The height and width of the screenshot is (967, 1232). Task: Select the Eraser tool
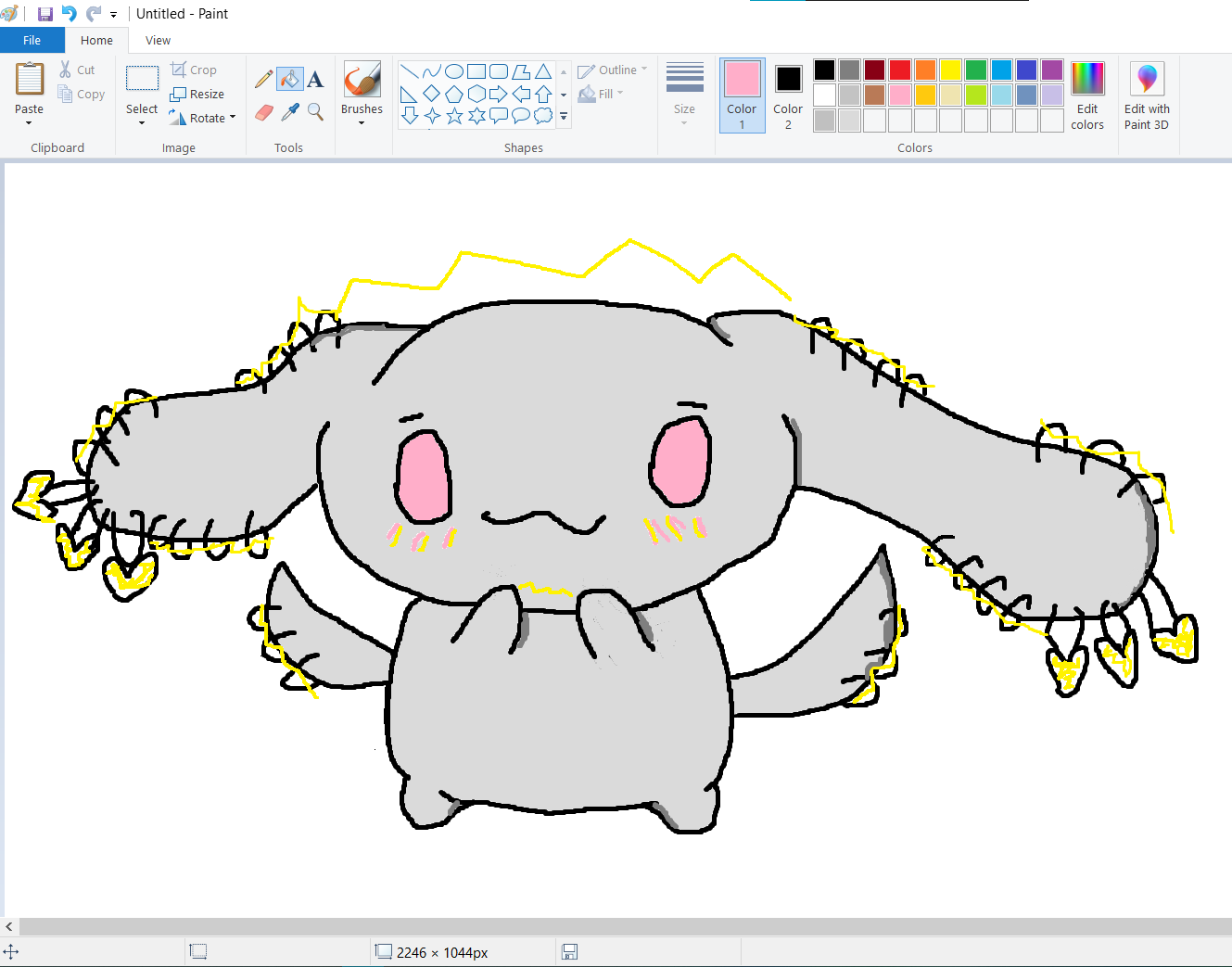(264, 112)
